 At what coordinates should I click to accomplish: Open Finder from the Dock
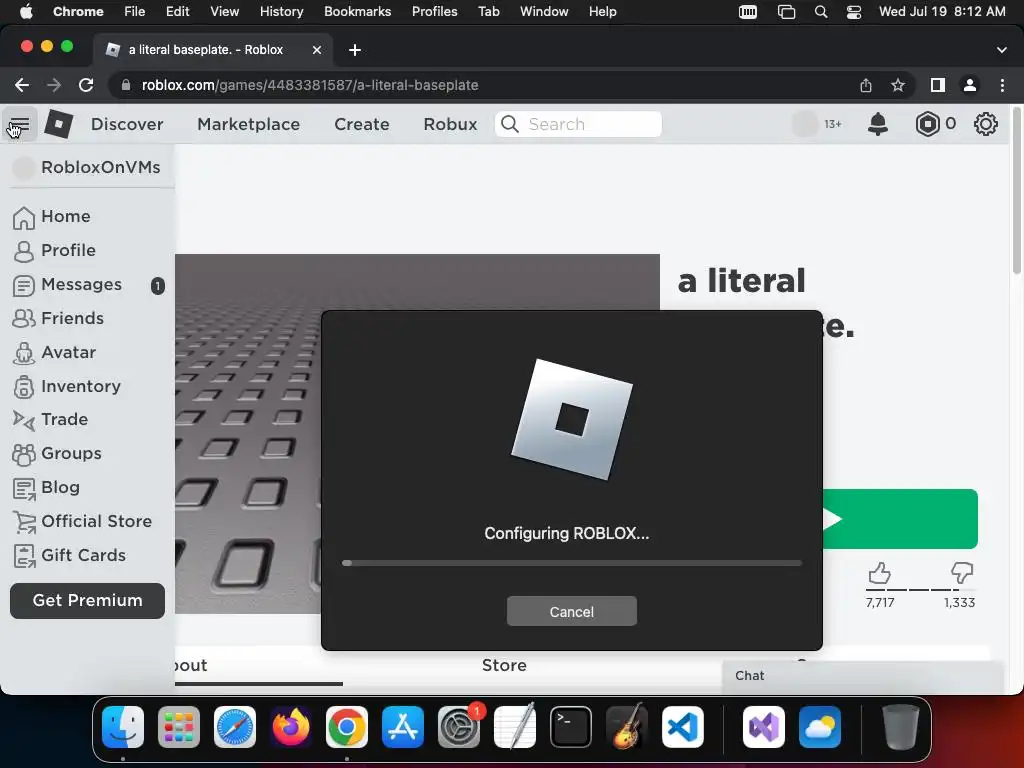[123, 727]
